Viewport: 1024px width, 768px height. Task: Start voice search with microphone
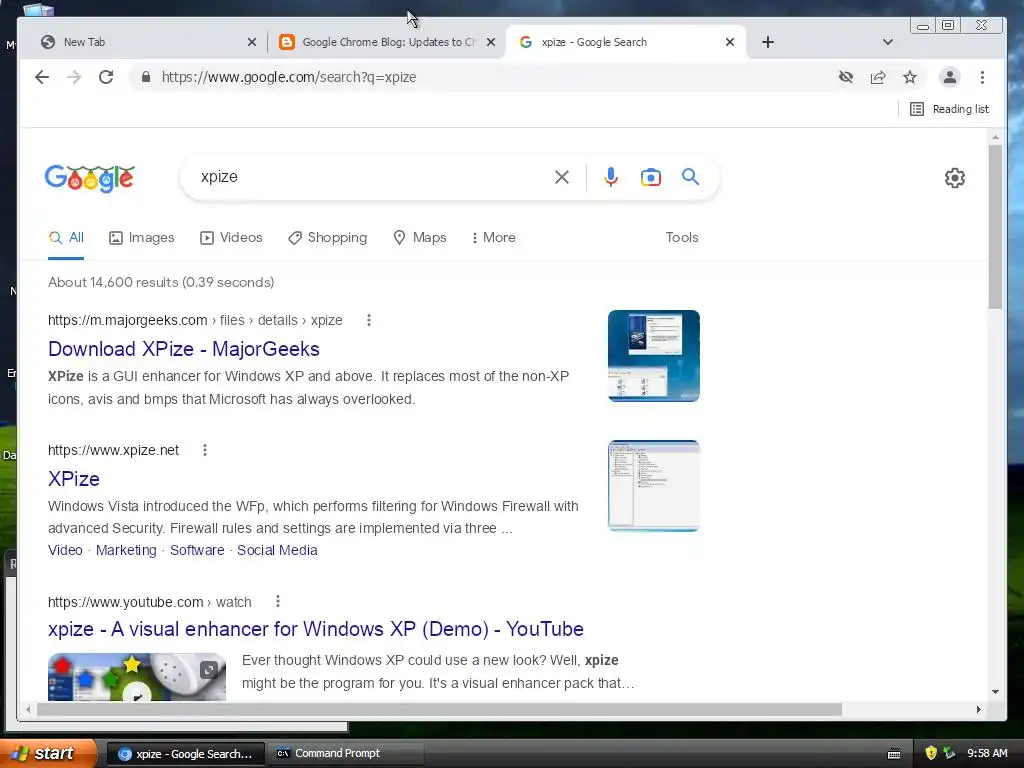pos(611,177)
